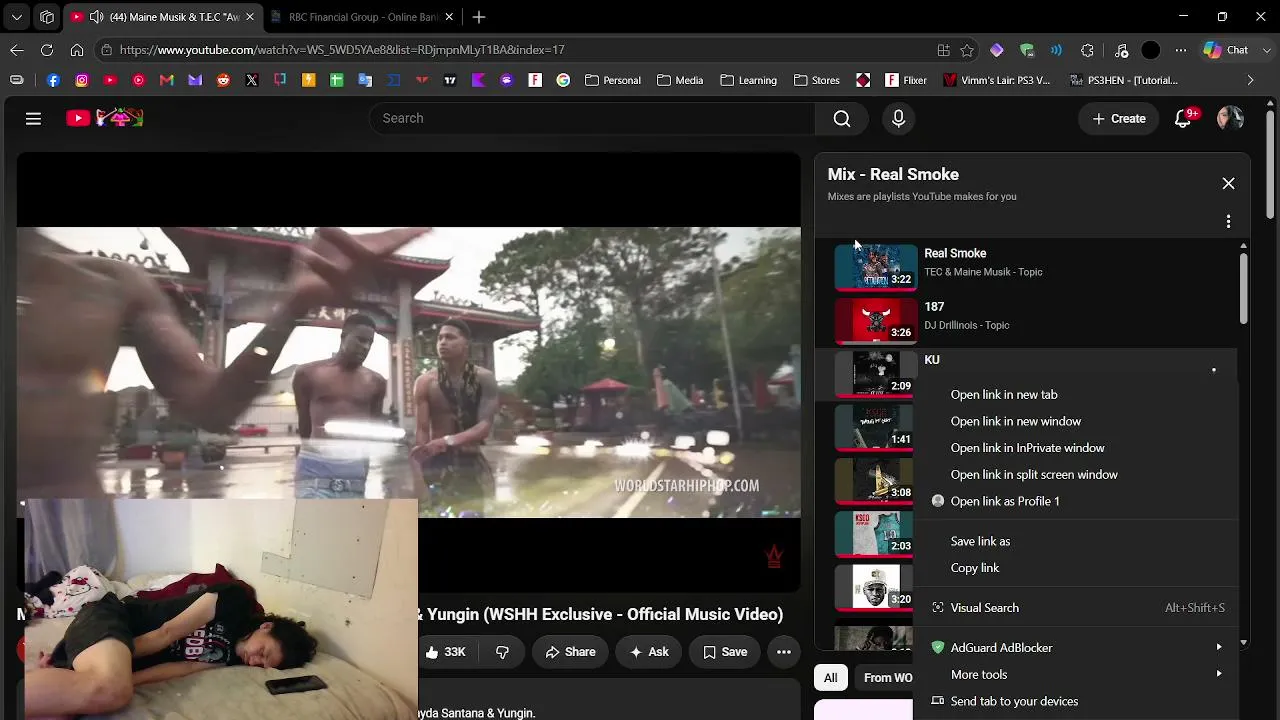Go back to the previous page
The image size is (1280, 720).
pyautogui.click(x=17, y=49)
